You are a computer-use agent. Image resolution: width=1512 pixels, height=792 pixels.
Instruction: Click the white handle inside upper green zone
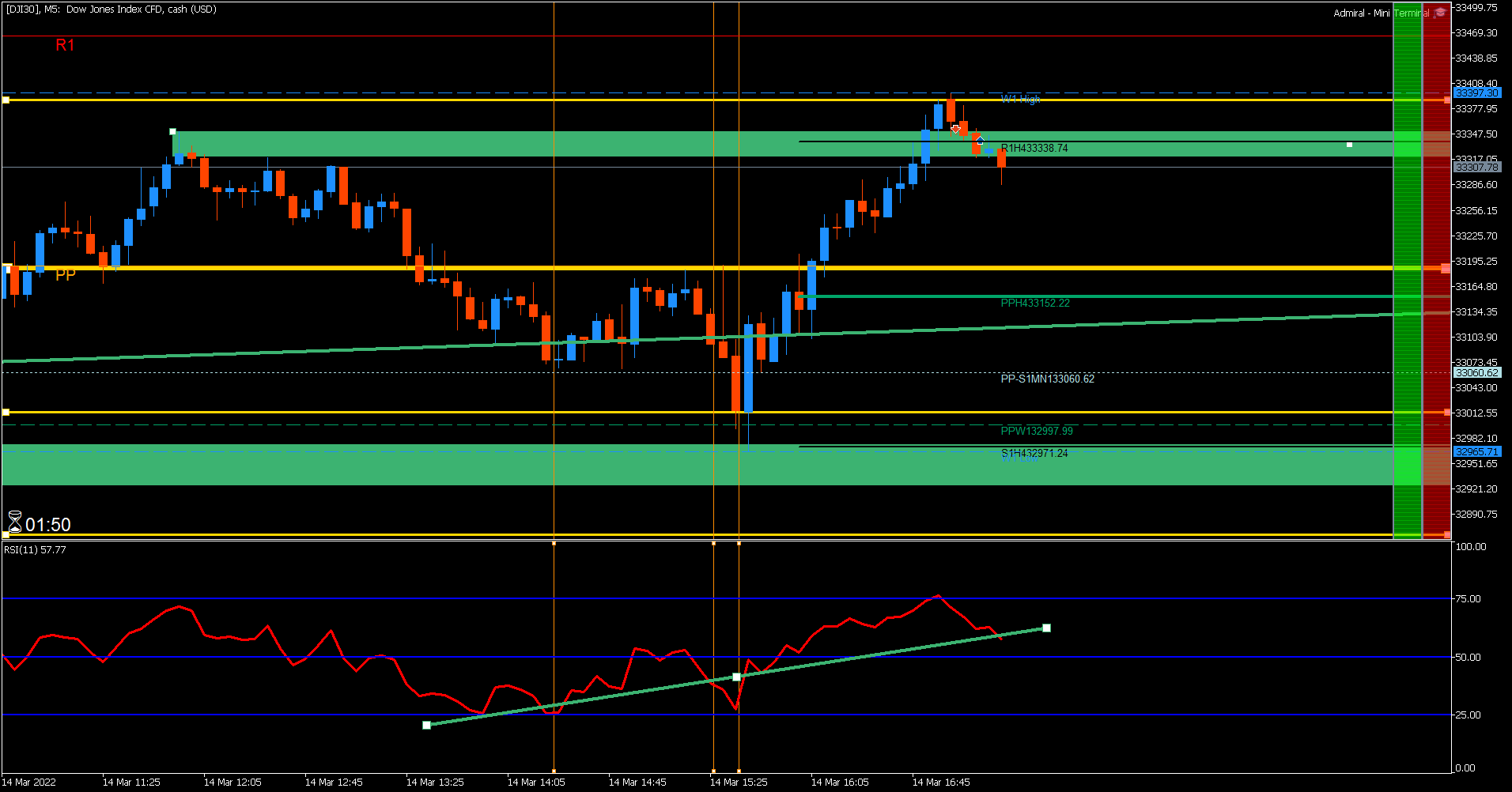tap(1349, 145)
